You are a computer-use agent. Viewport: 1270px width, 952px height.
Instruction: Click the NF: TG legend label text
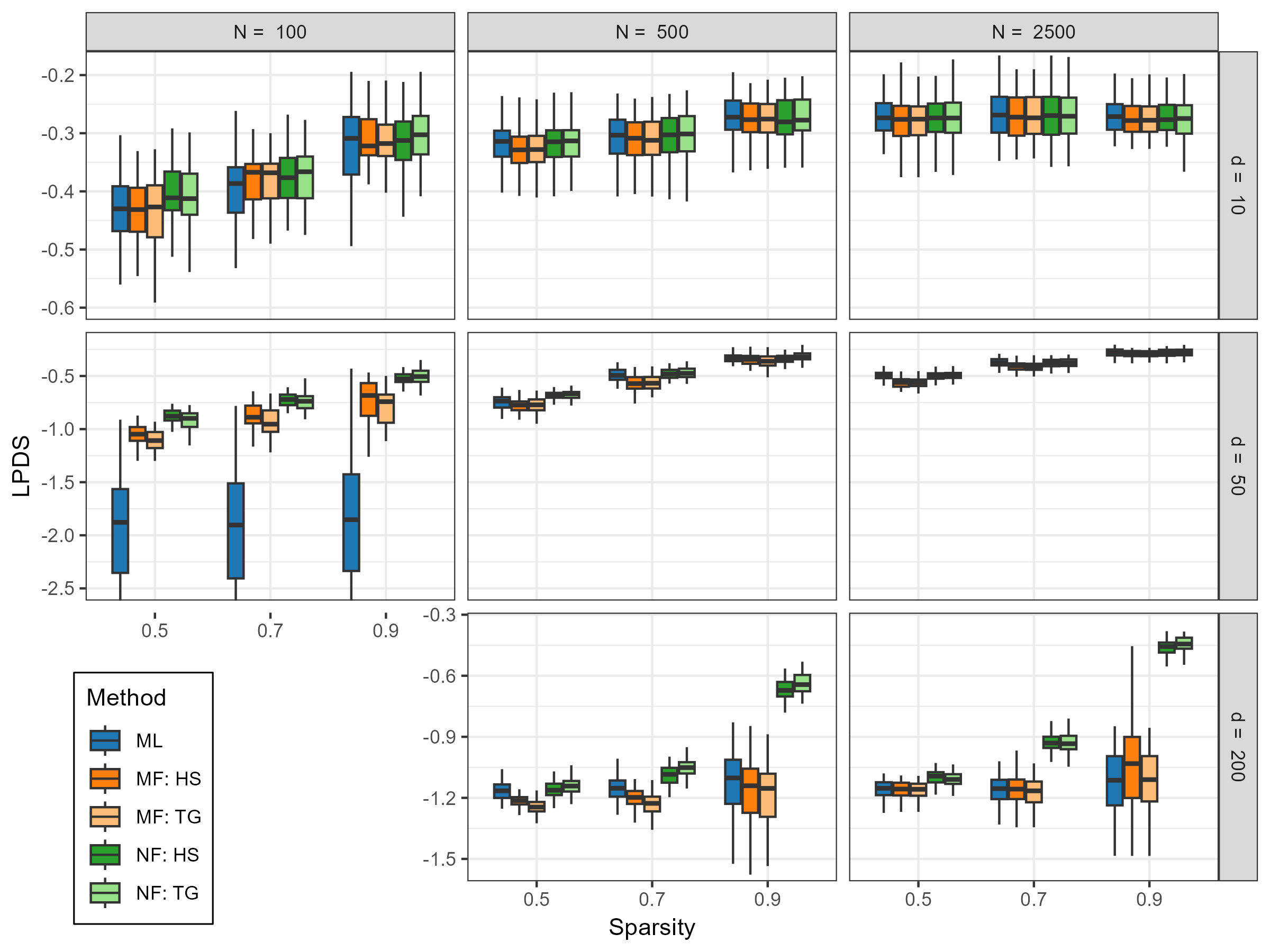[x=168, y=893]
